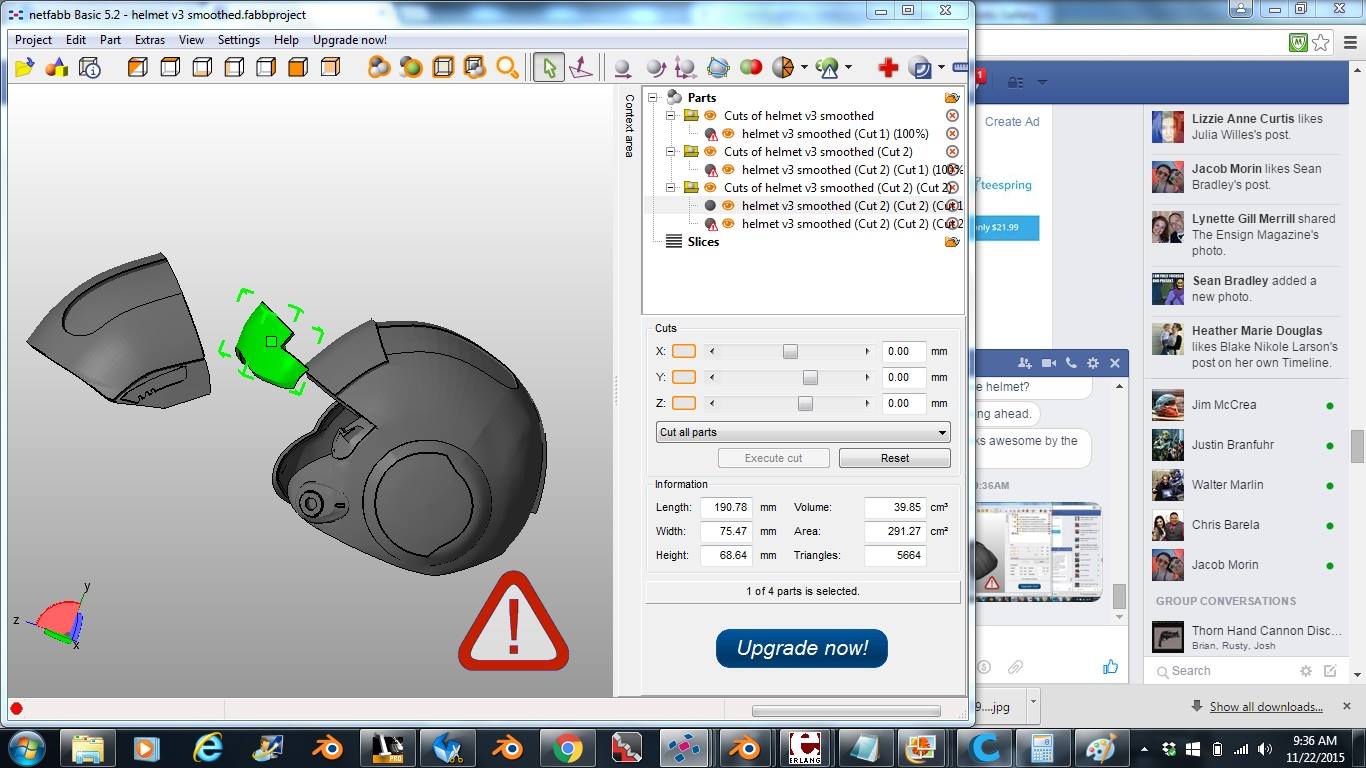Open the Extras menu
1366x768 pixels.
tap(150, 40)
